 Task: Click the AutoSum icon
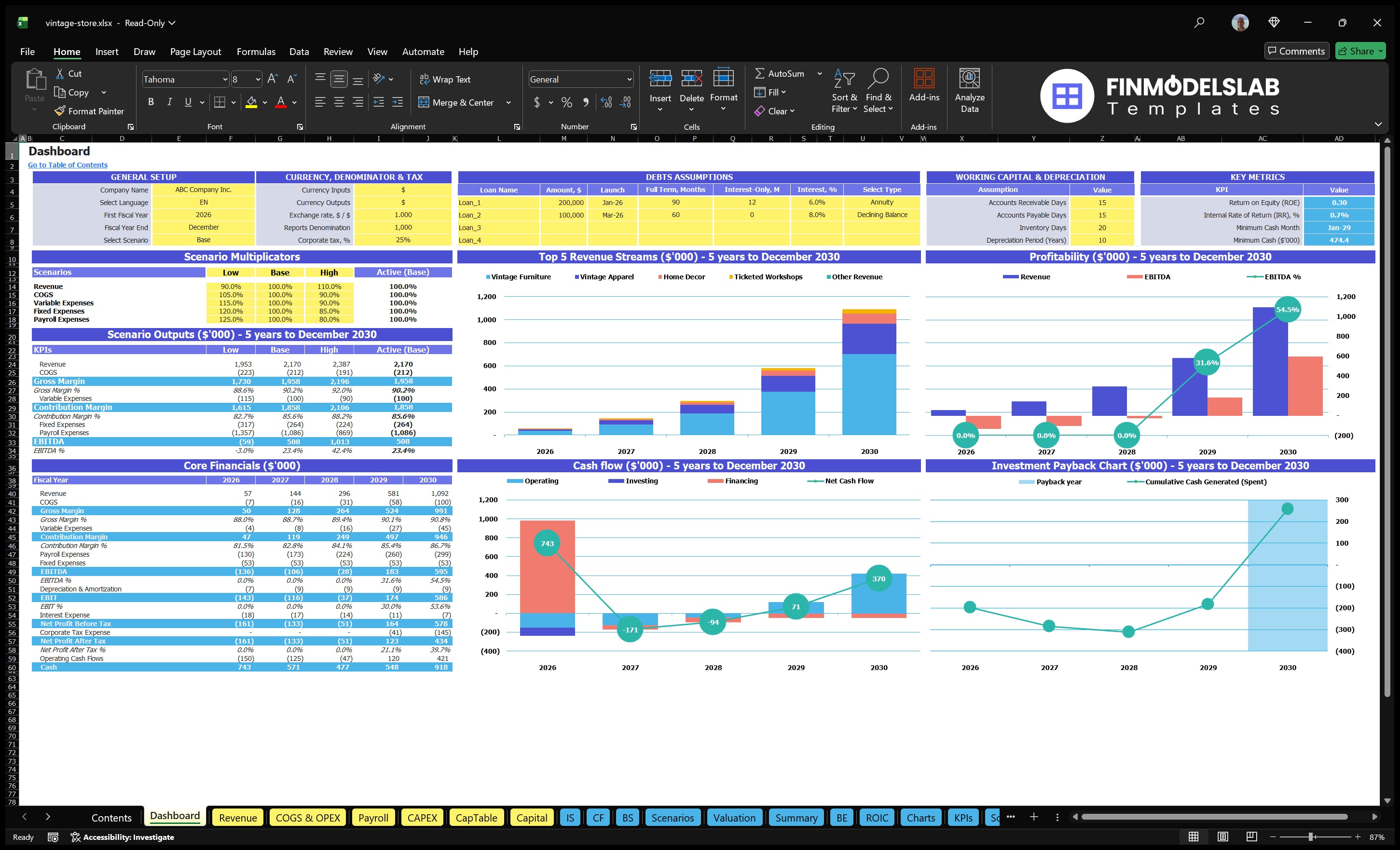pyautogui.click(x=761, y=73)
